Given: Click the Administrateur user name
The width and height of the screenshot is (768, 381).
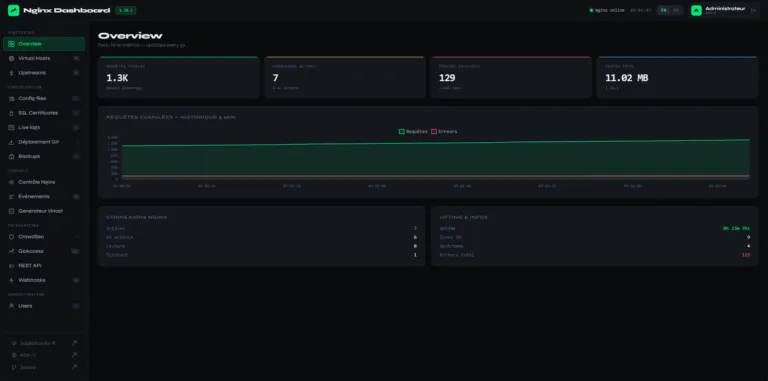Looking at the screenshot, I should 725,8.
